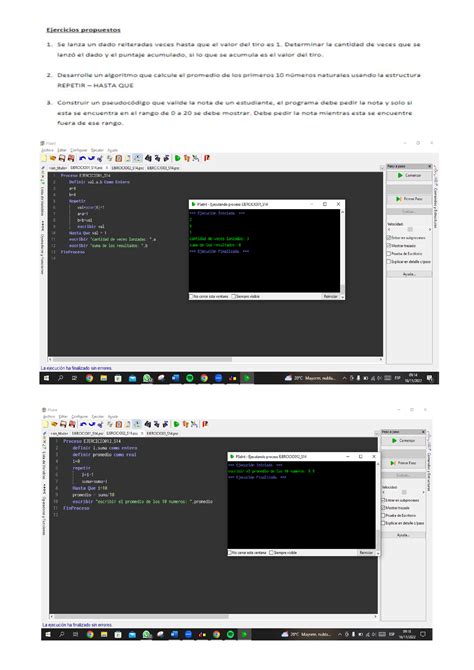Switch to EJERCICIO02 file tab in the EJERCICIO01 window
Image resolution: width=474 pixels, height=670 pixels.
[x=127, y=168]
